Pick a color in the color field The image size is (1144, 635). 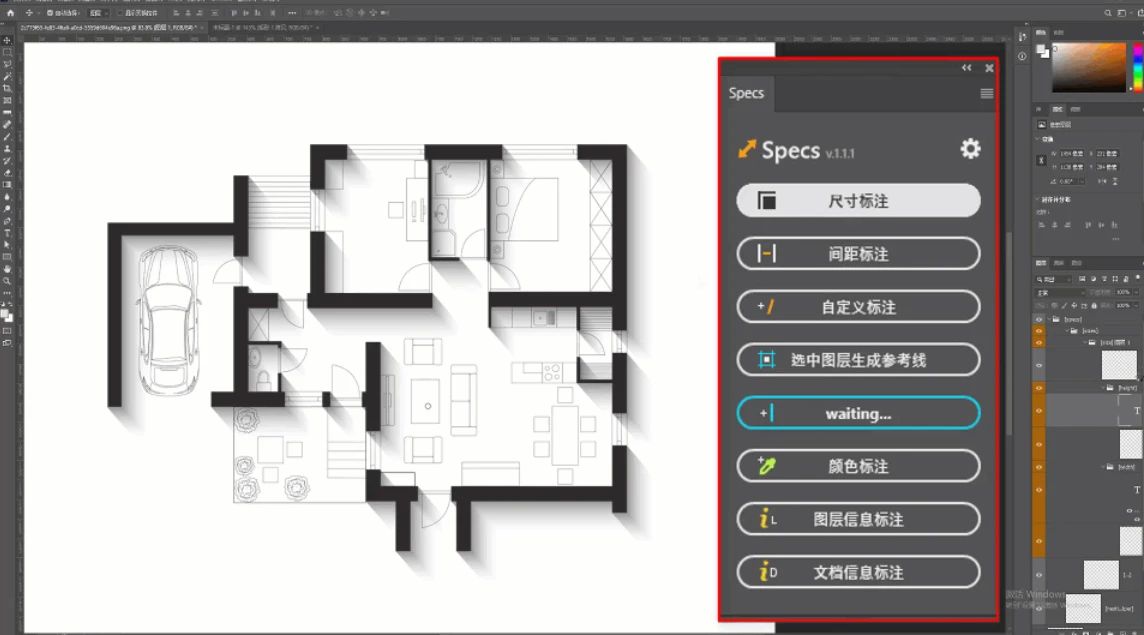tap(1089, 67)
